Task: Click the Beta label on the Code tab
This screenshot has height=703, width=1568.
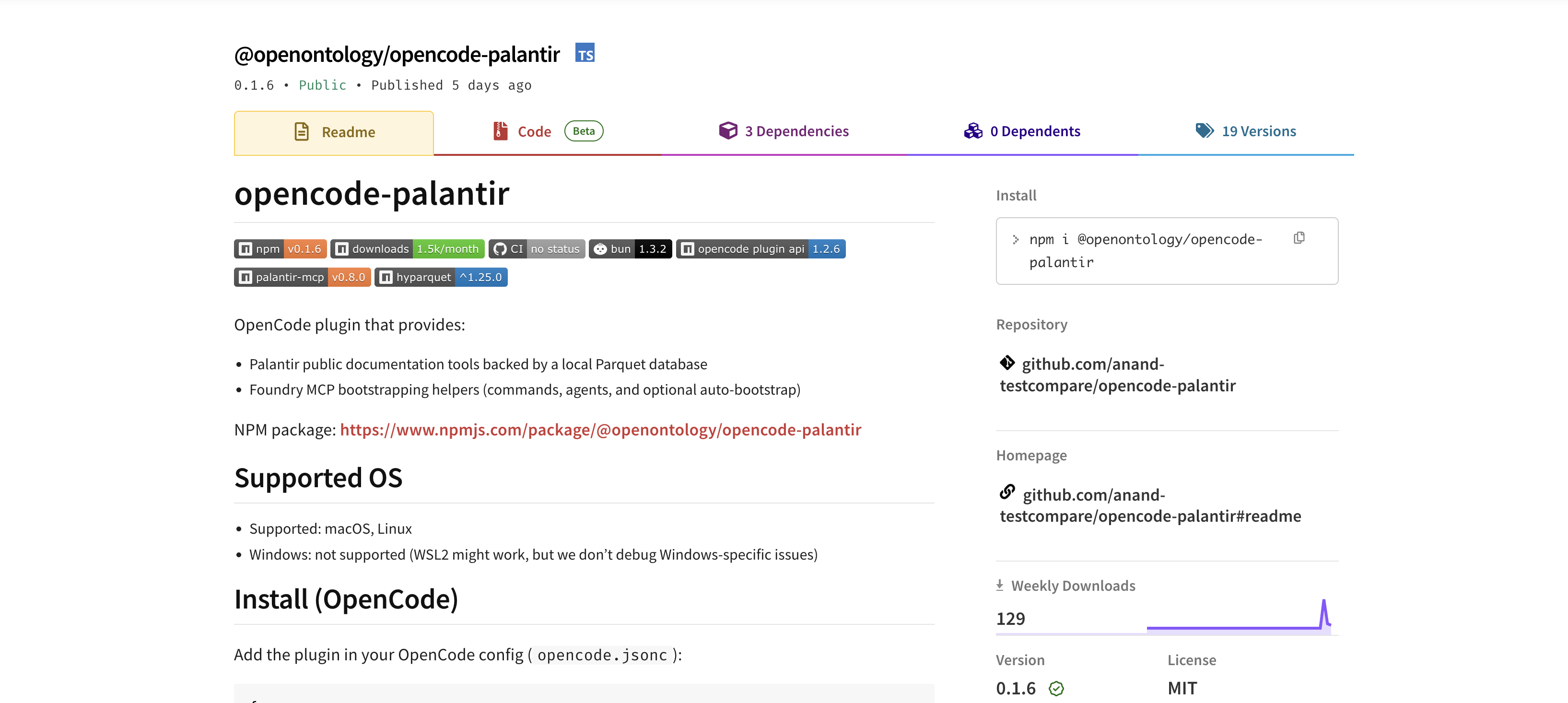Action: pos(583,130)
